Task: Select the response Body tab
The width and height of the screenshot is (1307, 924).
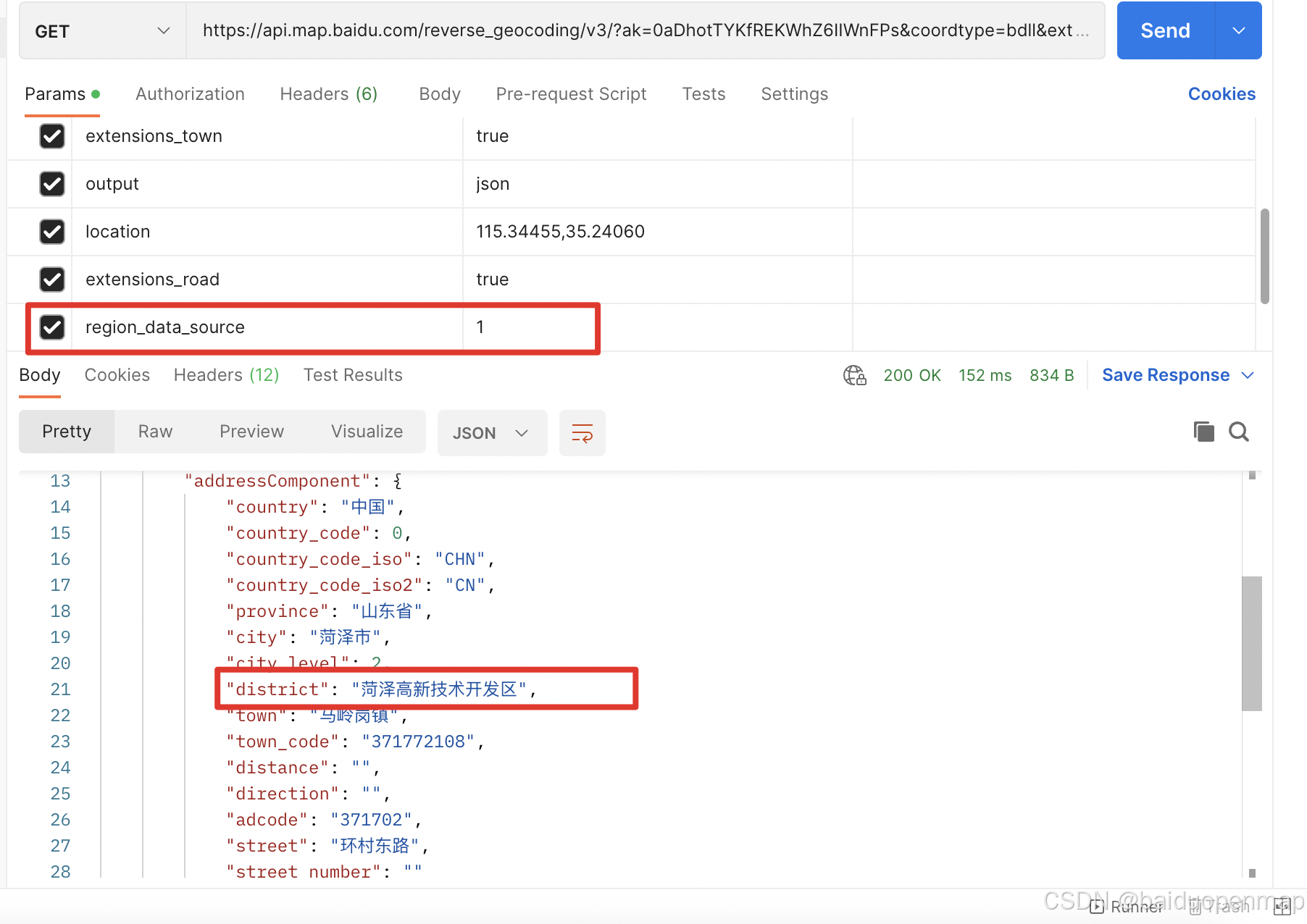Action: [x=40, y=375]
